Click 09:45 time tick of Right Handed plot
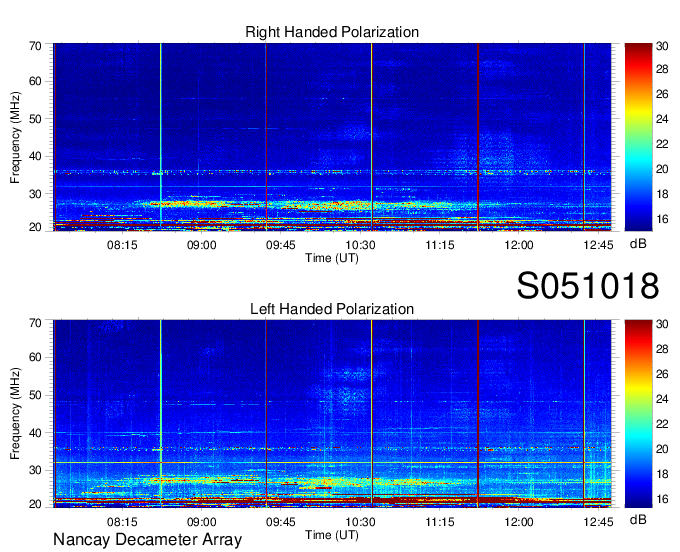This screenshot has height=552, width=680. click(281, 245)
